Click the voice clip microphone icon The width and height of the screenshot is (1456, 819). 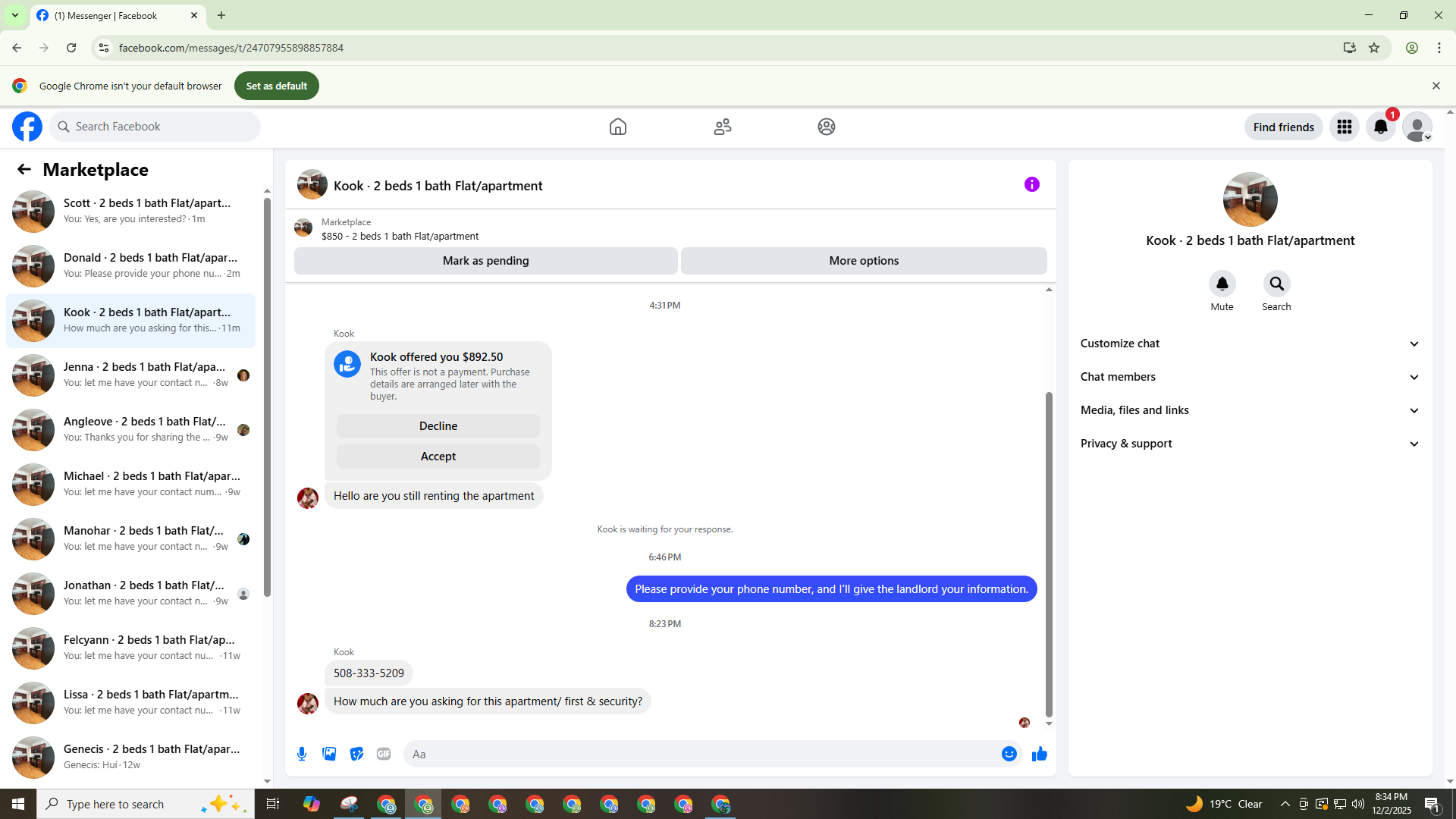coord(302,754)
